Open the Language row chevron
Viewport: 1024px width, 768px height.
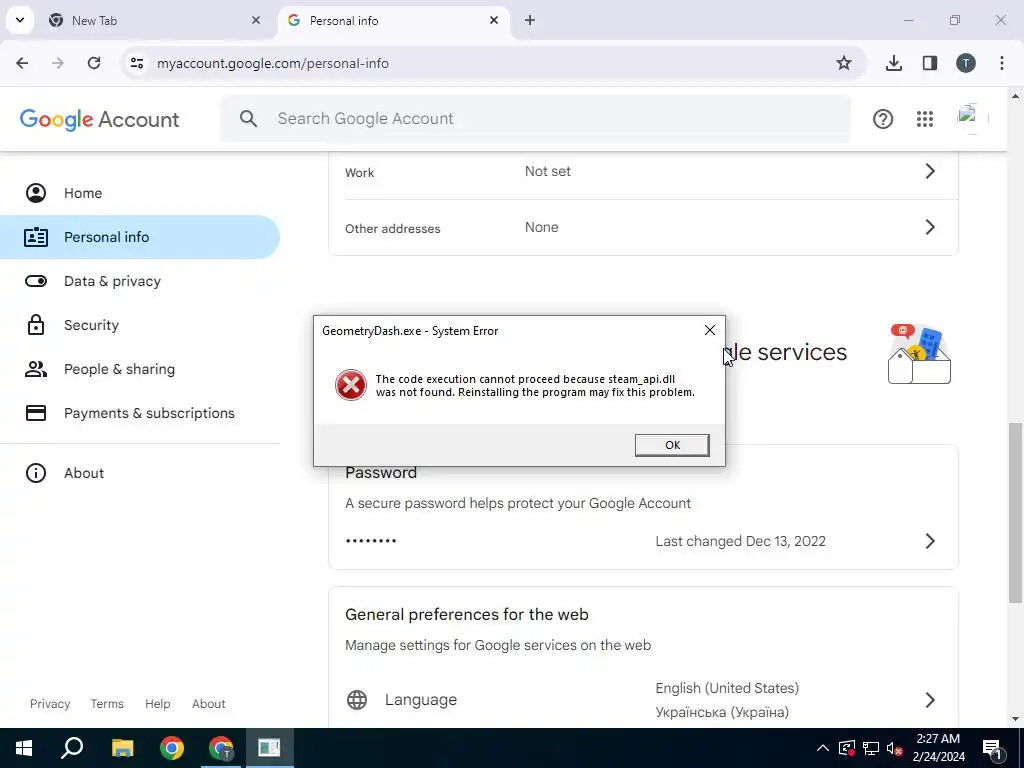pos(930,700)
